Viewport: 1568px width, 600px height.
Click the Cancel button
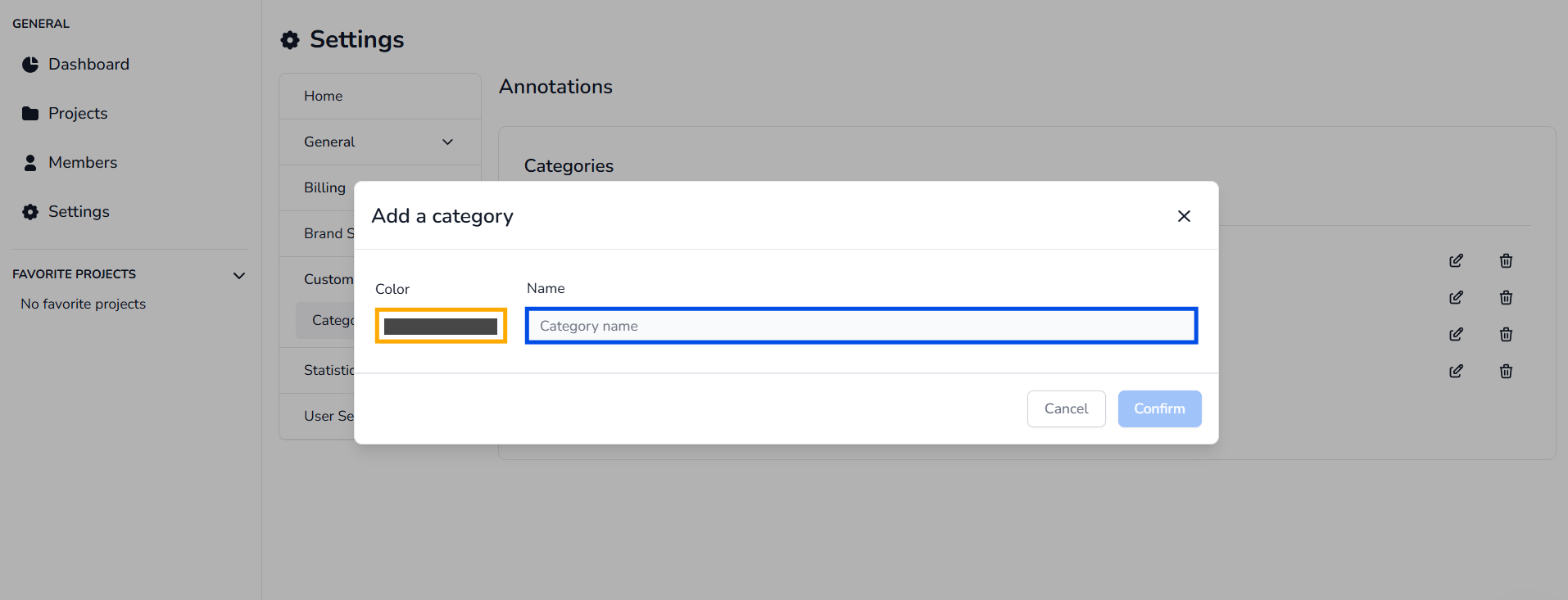click(x=1066, y=408)
